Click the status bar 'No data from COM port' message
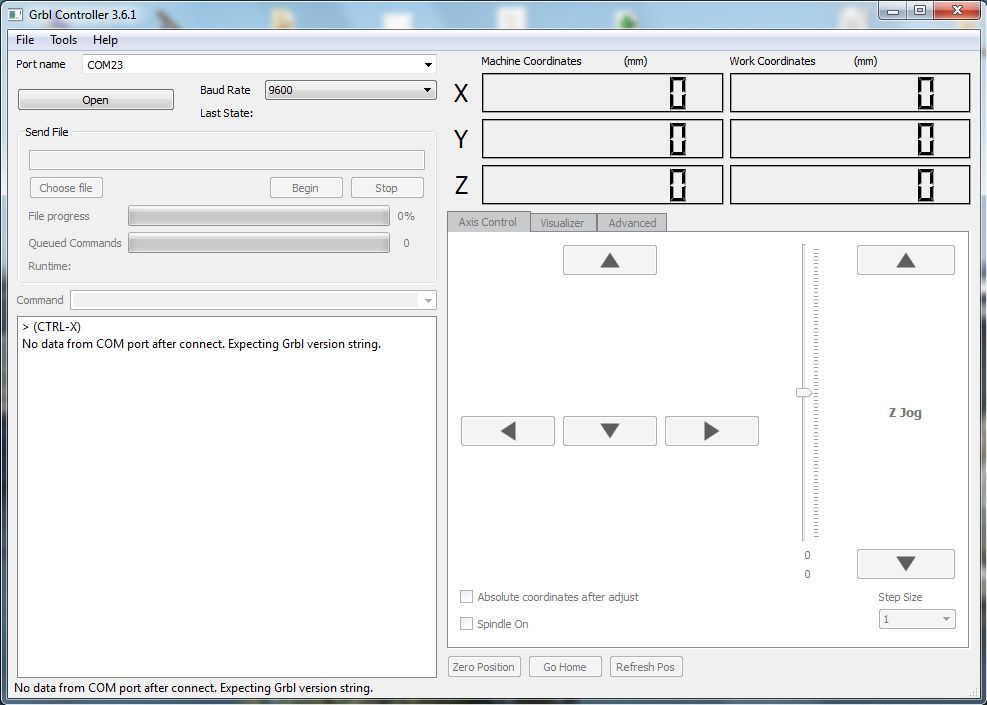This screenshot has height=705, width=987. tap(193, 688)
